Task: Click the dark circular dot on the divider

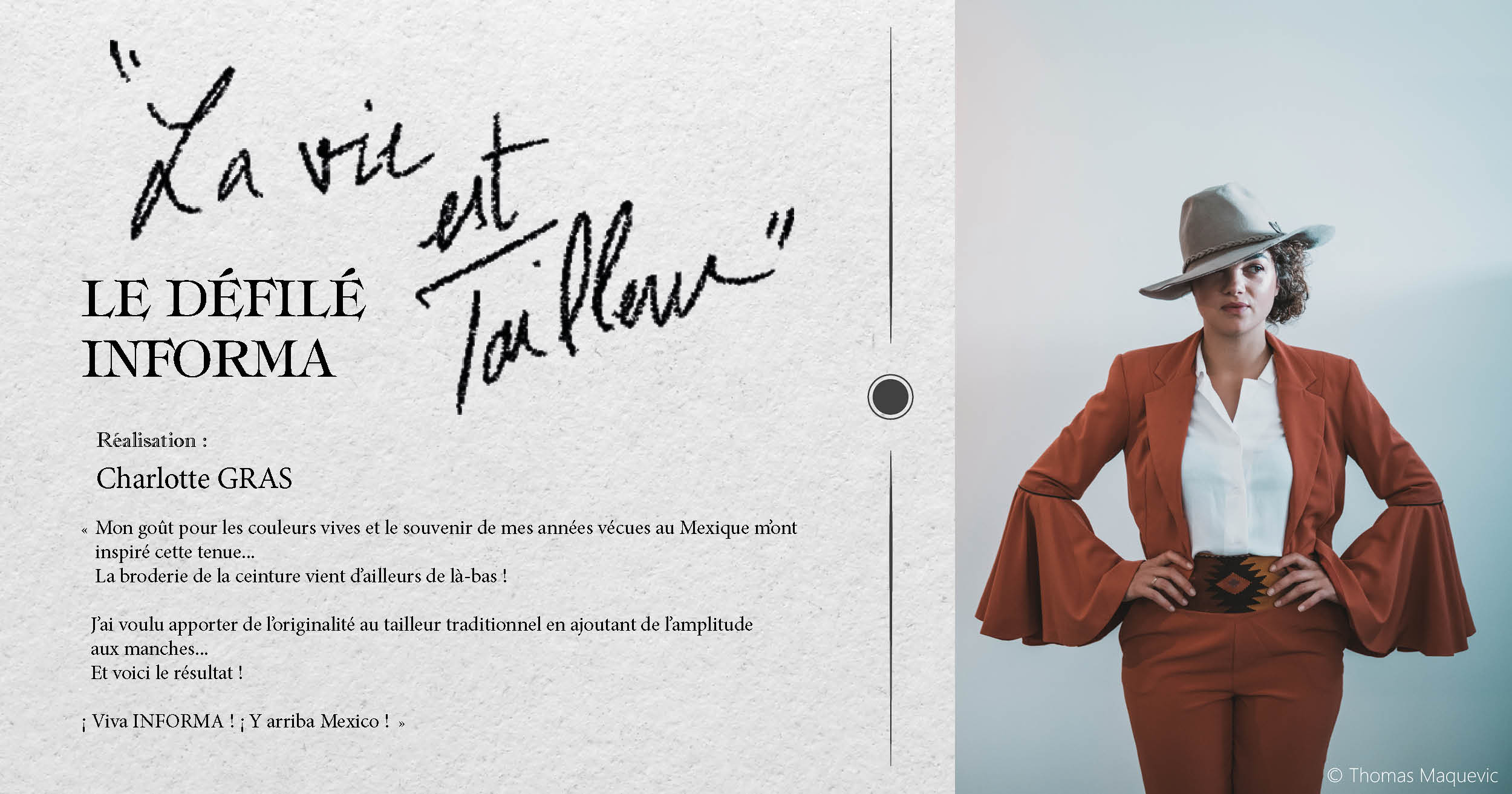Action: [x=890, y=397]
